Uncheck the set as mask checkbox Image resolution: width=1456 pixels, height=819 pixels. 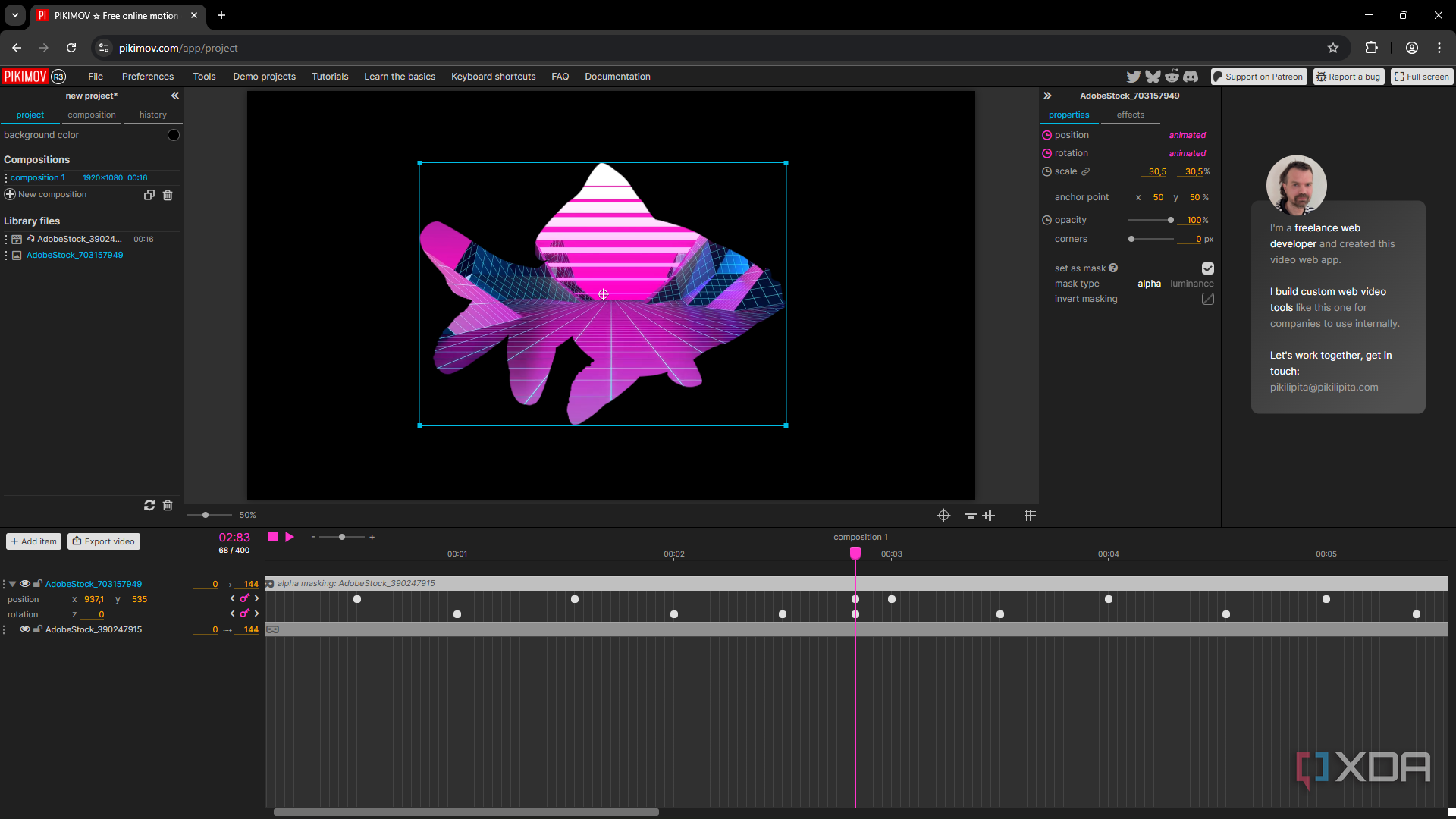(1208, 268)
